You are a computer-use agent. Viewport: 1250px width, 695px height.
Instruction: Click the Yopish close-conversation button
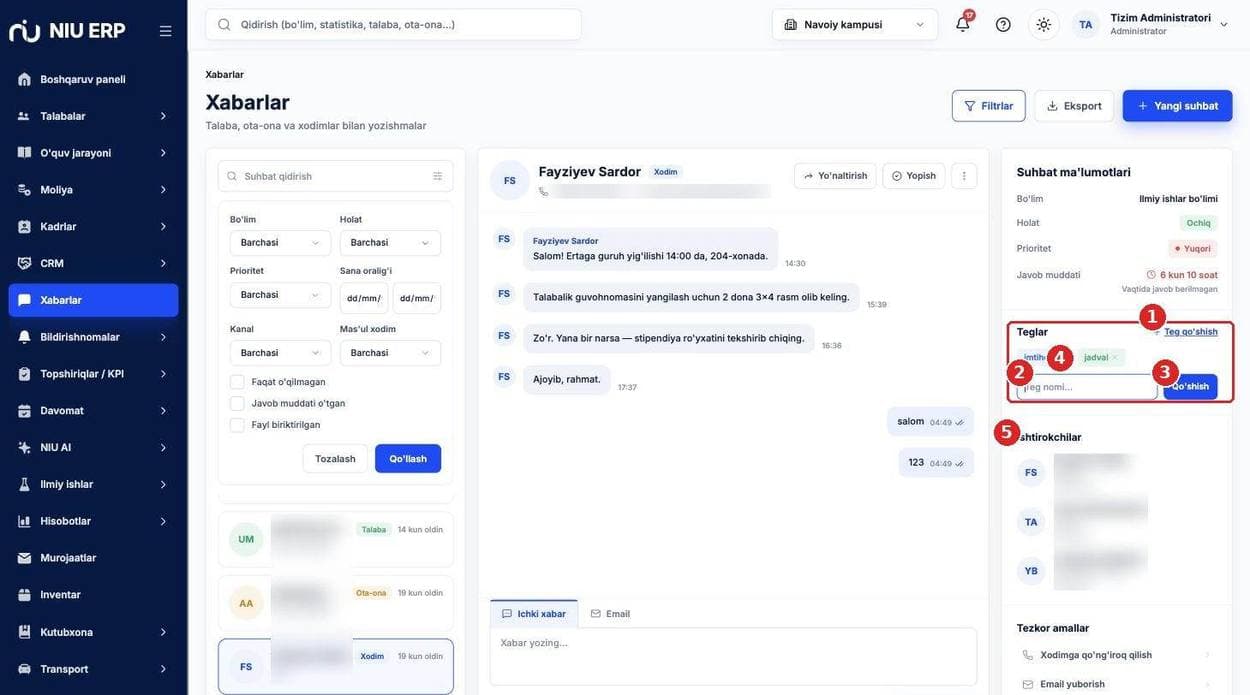(x=914, y=176)
